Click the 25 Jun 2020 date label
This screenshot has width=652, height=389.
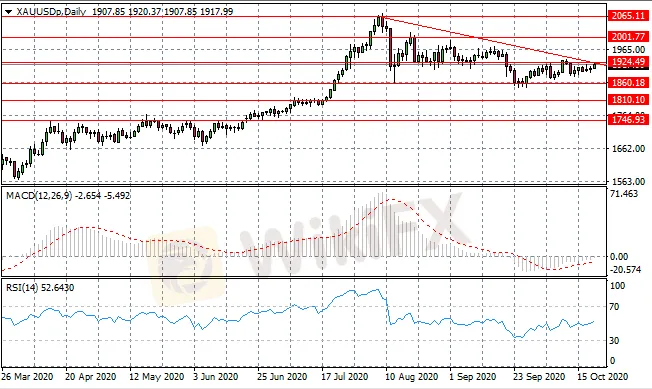click(x=283, y=377)
